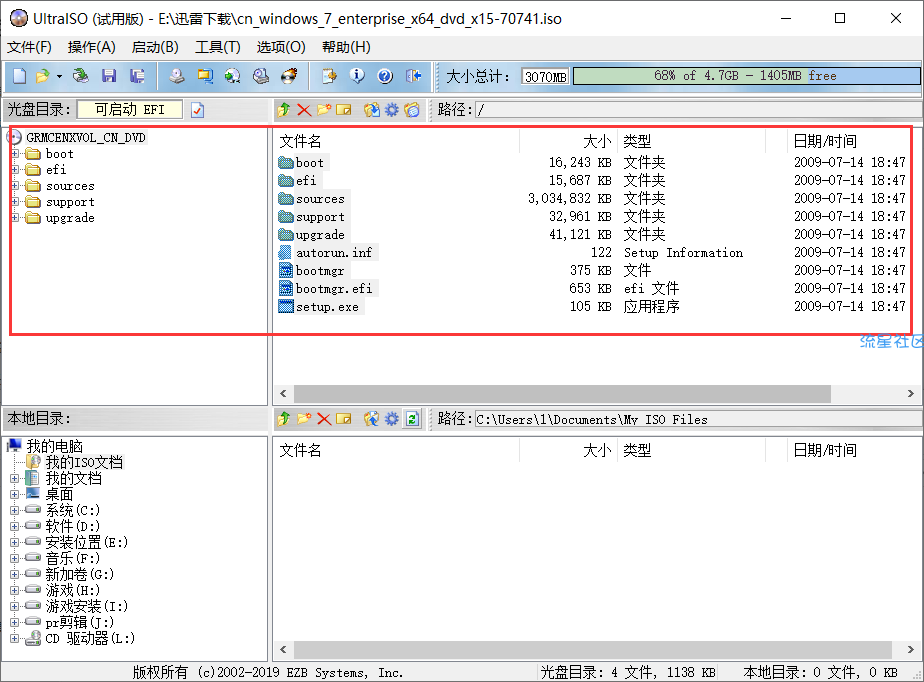Refresh the local directory with the green arrows icon
The image size is (924, 682).
(412, 419)
